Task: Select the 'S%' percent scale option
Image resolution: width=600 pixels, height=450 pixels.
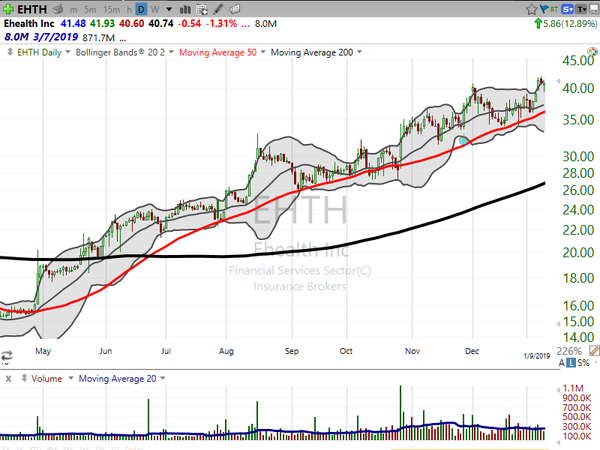Action: tap(584, 363)
